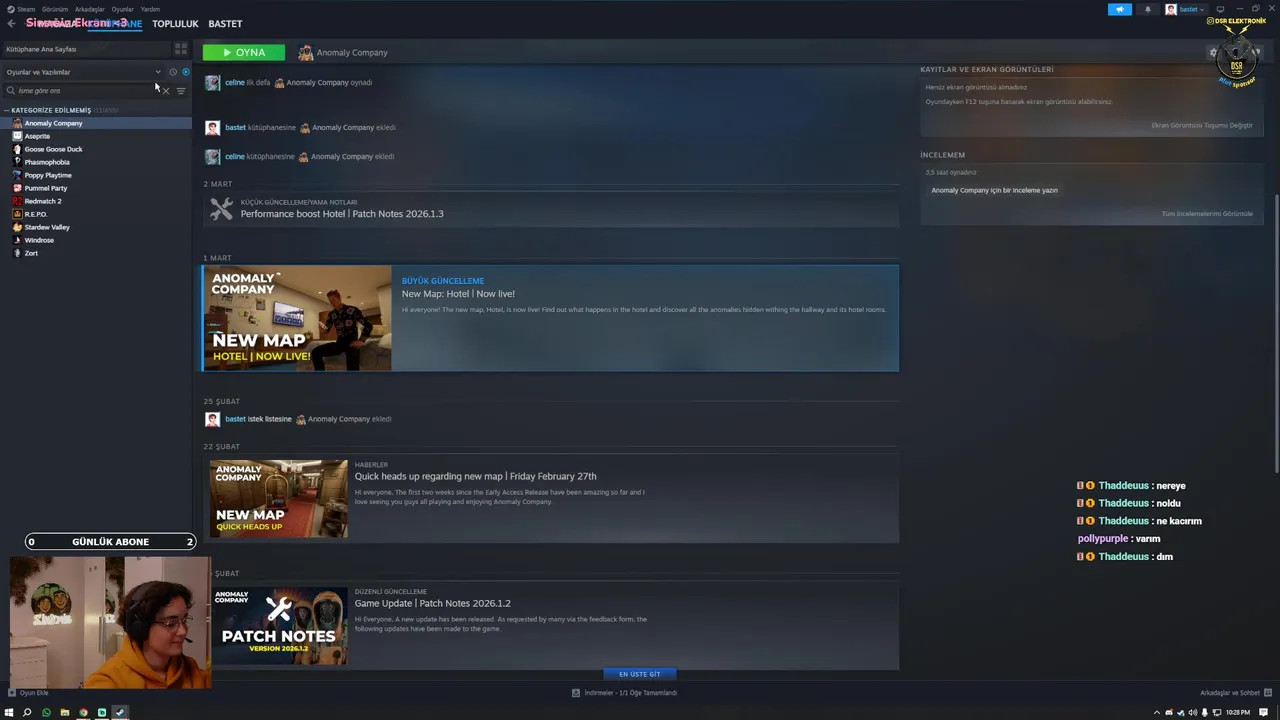Select Pummel Party in the library list
The image size is (1280, 720).
point(96,188)
